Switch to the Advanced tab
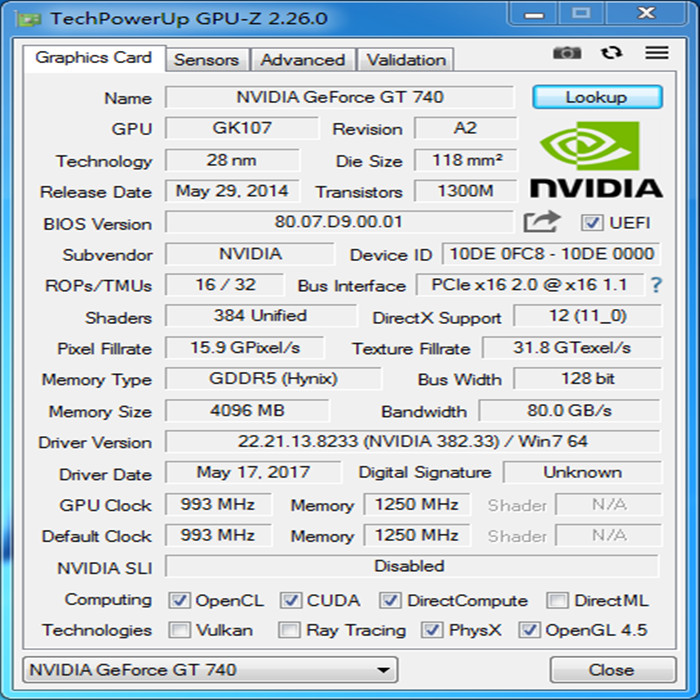The height and width of the screenshot is (700, 700). (x=303, y=60)
